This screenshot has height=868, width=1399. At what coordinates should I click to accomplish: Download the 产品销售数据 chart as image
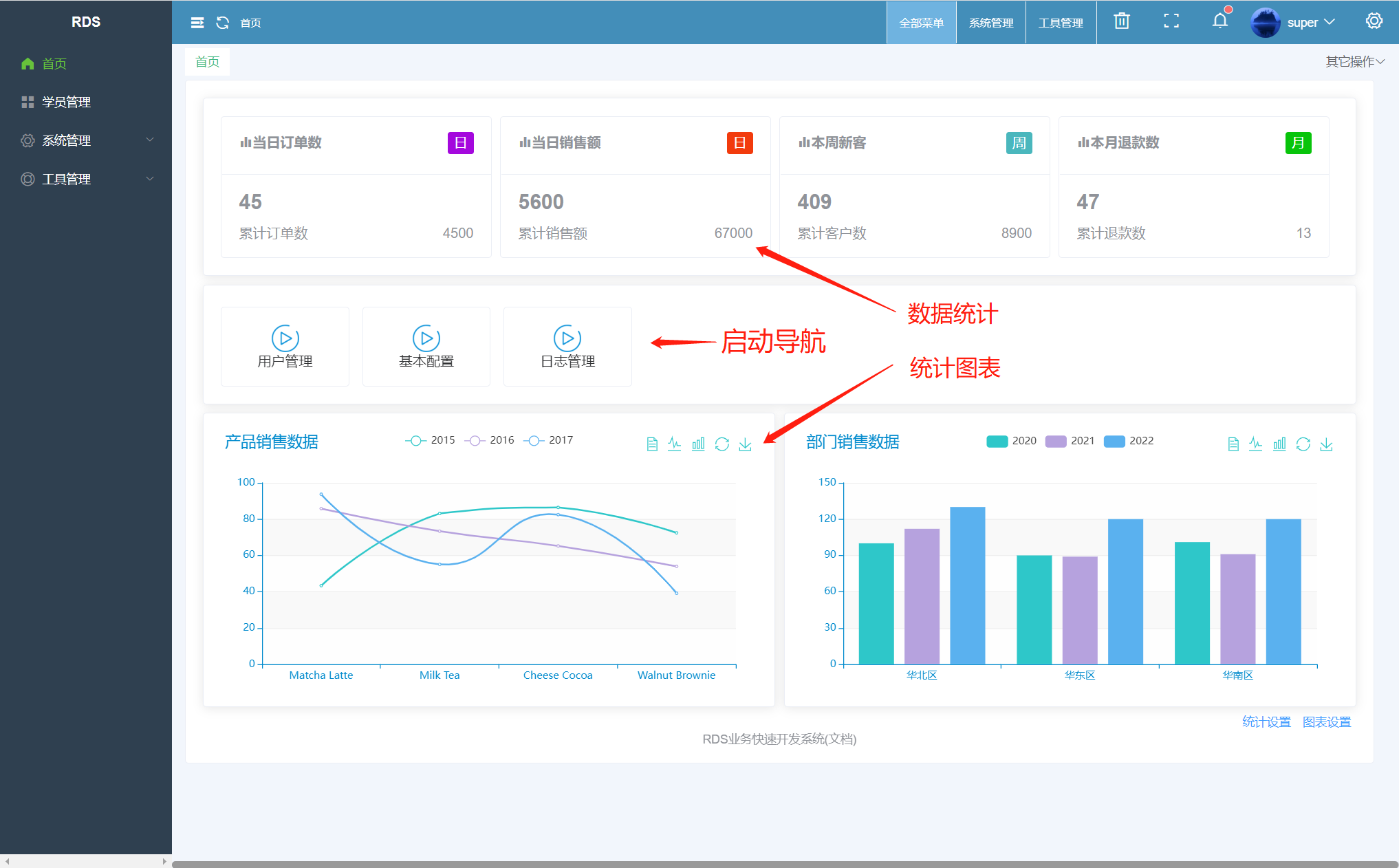745,444
